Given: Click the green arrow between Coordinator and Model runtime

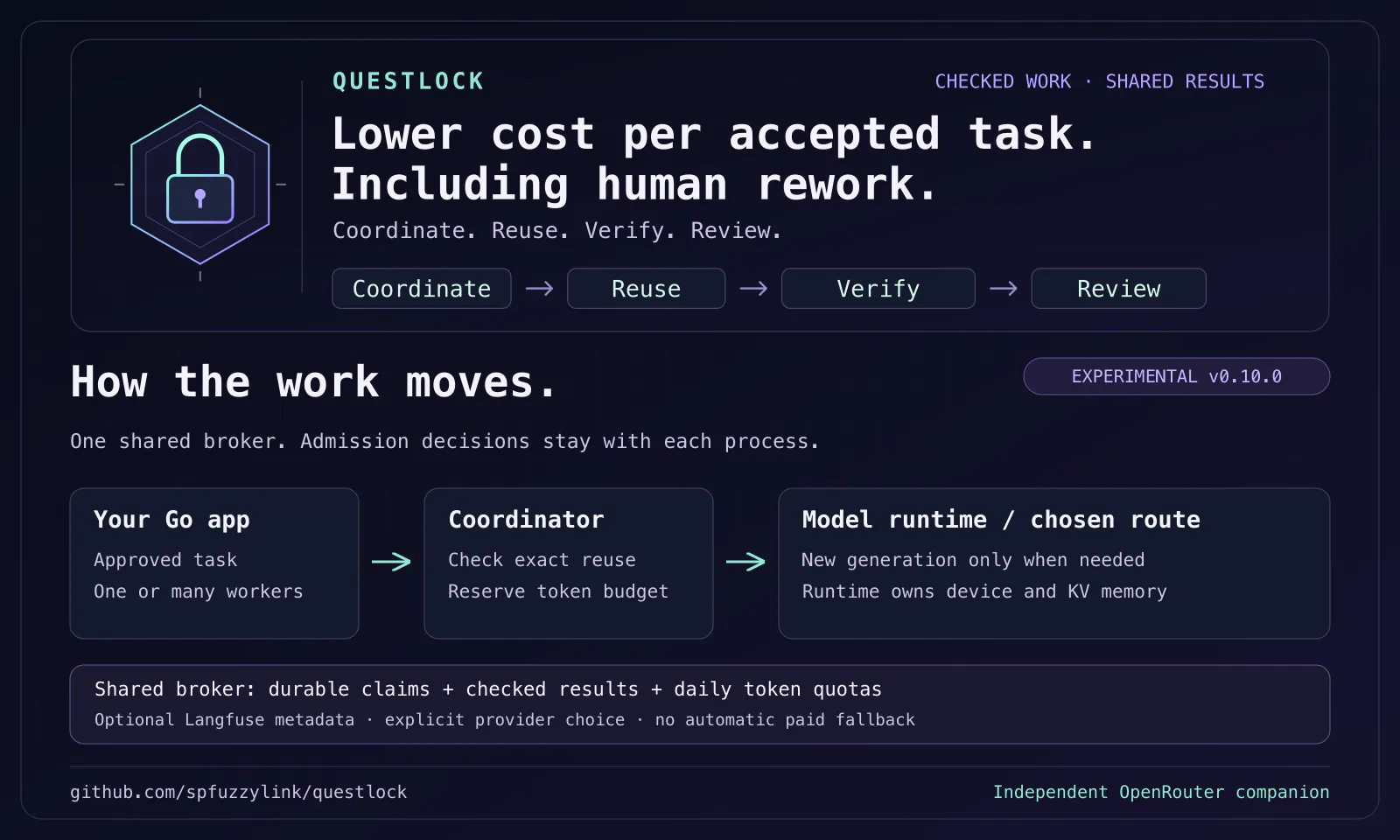Looking at the screenshot, I should coord(745,562).
